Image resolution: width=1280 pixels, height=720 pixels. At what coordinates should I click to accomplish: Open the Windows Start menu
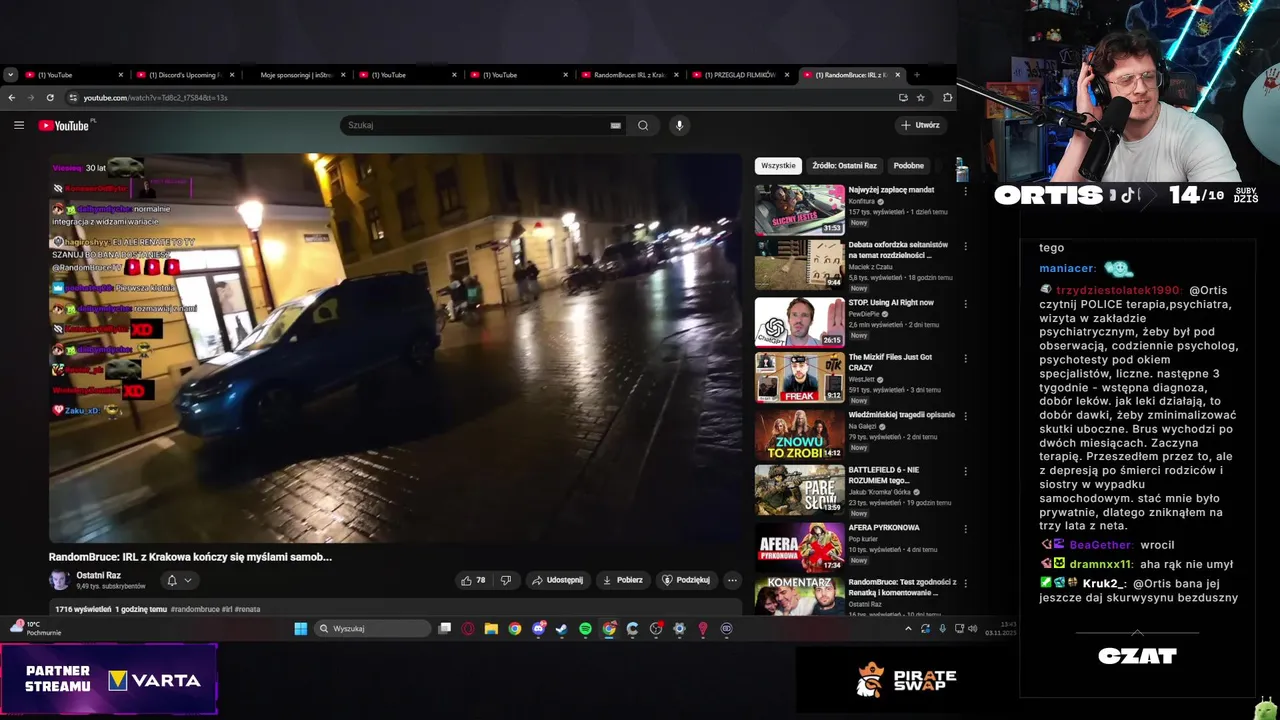click(300, 629)
